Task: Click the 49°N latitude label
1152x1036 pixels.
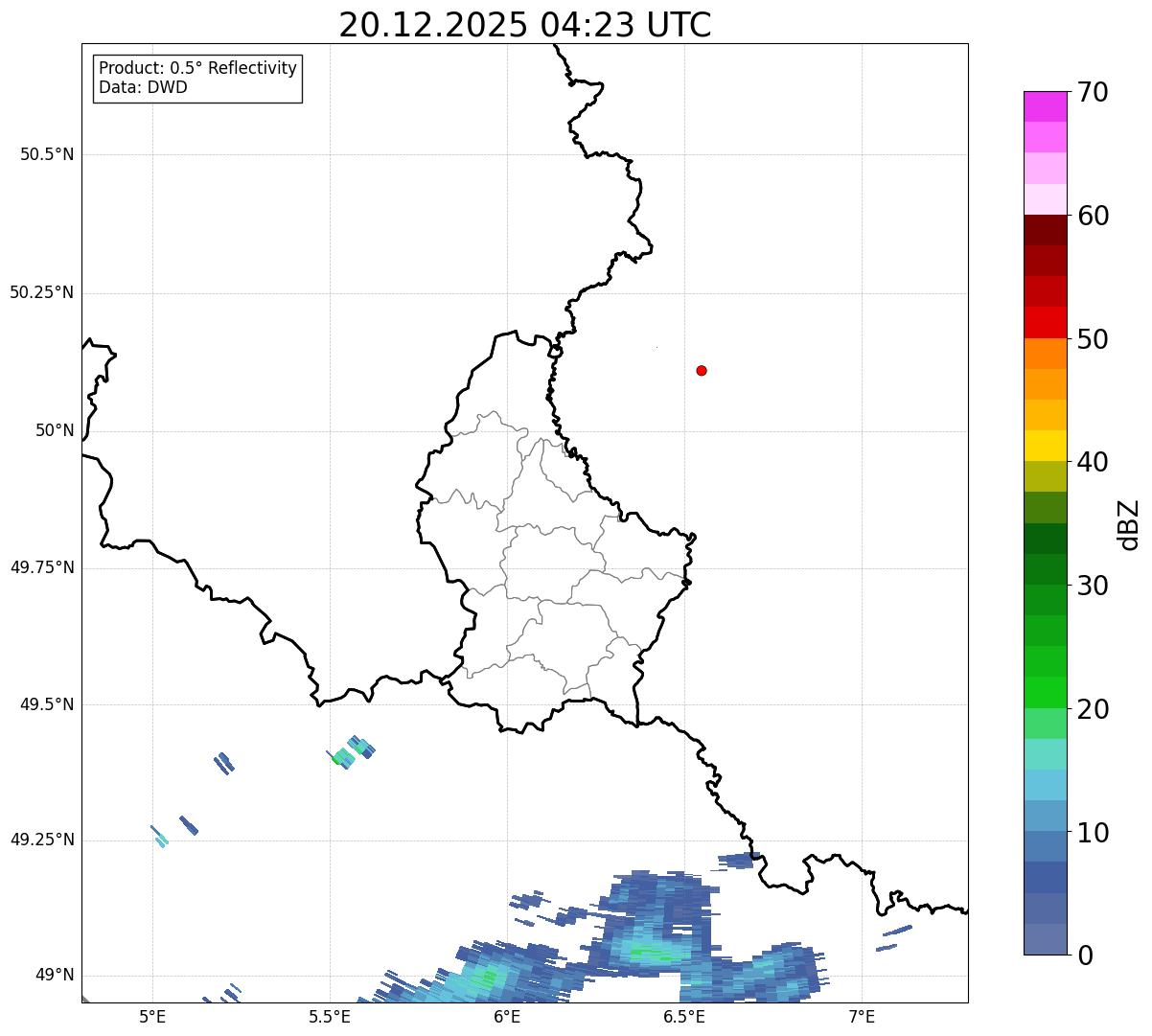Action: [x=55, y=976]
